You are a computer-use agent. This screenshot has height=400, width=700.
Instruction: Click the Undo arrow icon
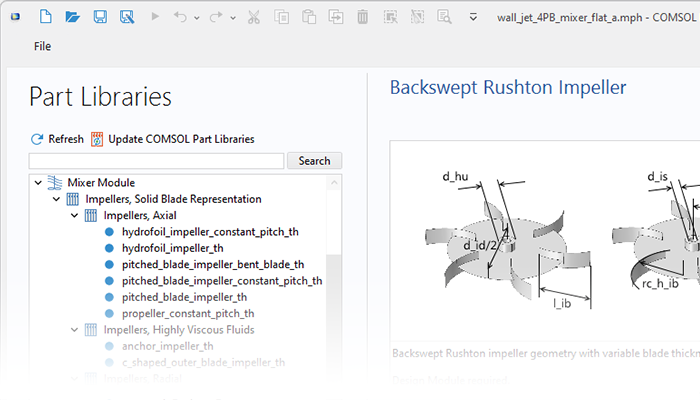click(180, 17)
